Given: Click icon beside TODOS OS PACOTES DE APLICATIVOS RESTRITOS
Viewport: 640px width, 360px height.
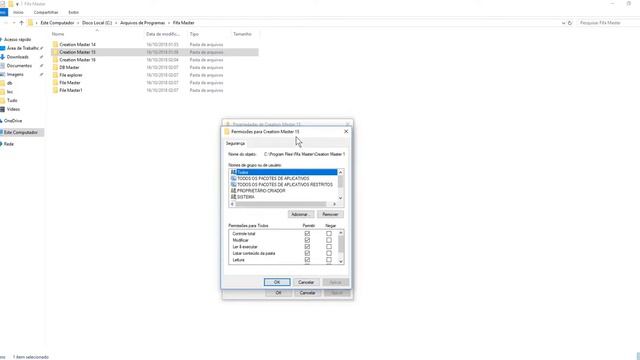Looking at the screenshot, I should click(233, 184).
